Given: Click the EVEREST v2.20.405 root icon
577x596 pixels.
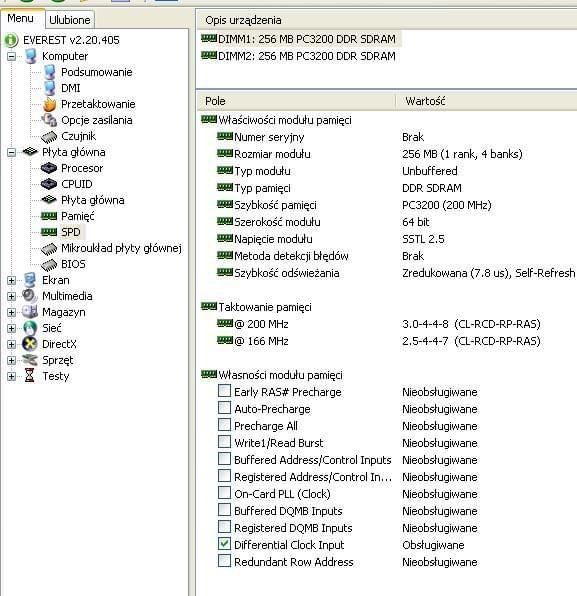Looking at the screenshot, I should coord(11,40).
